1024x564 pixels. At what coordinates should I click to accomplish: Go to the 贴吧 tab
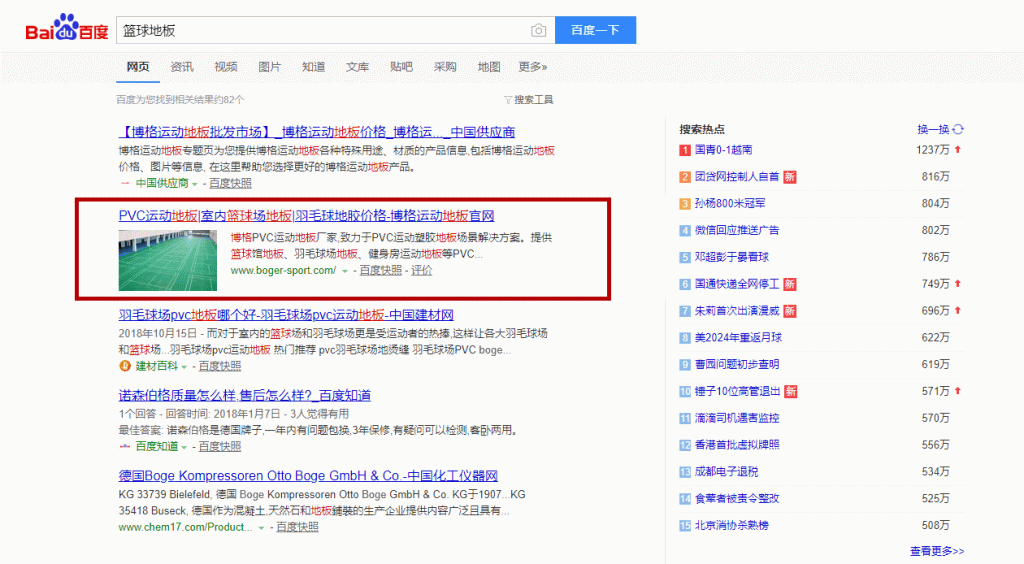[401, 67]
